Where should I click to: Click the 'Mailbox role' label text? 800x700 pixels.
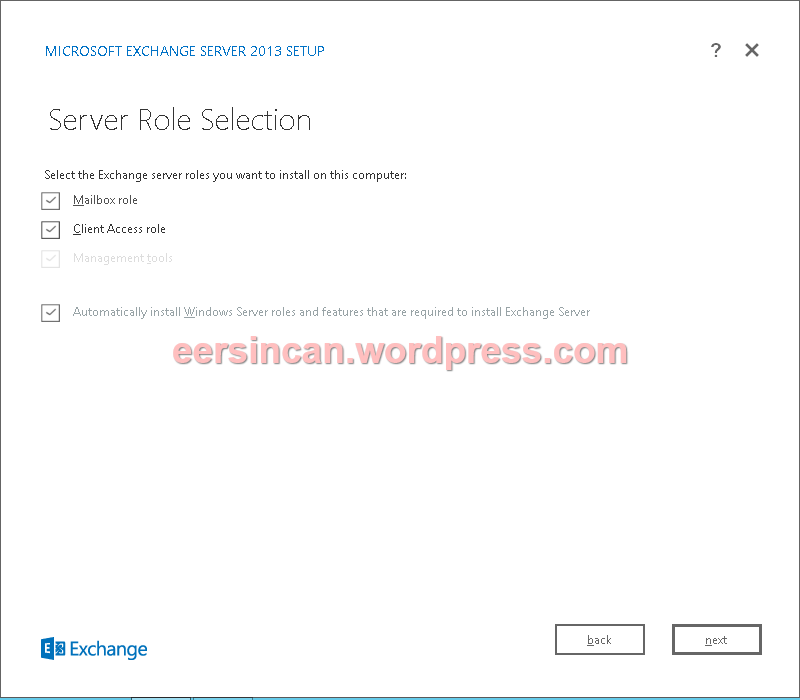105,201
